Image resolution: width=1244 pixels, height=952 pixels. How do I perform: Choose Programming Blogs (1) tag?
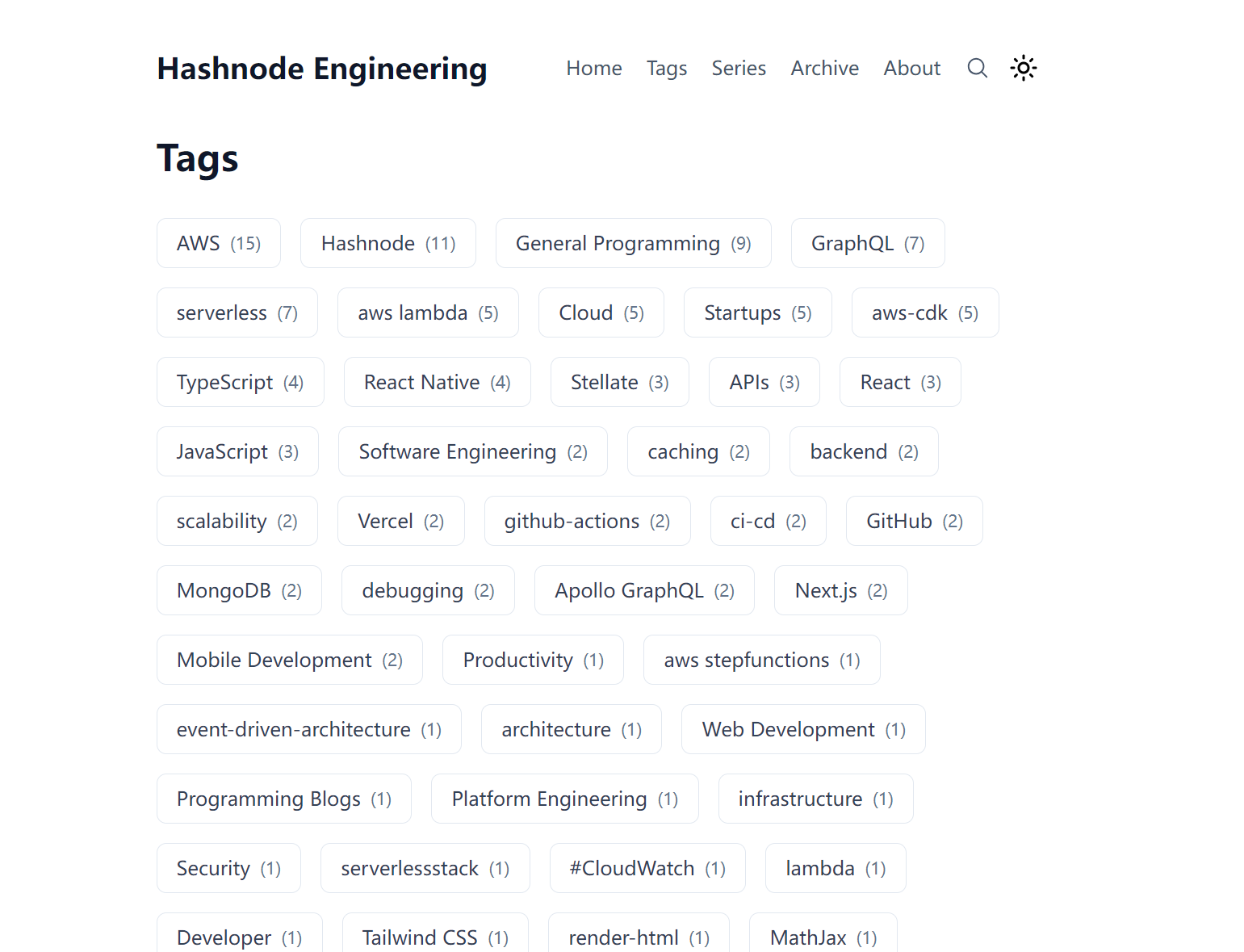click(x=284, y=799)
